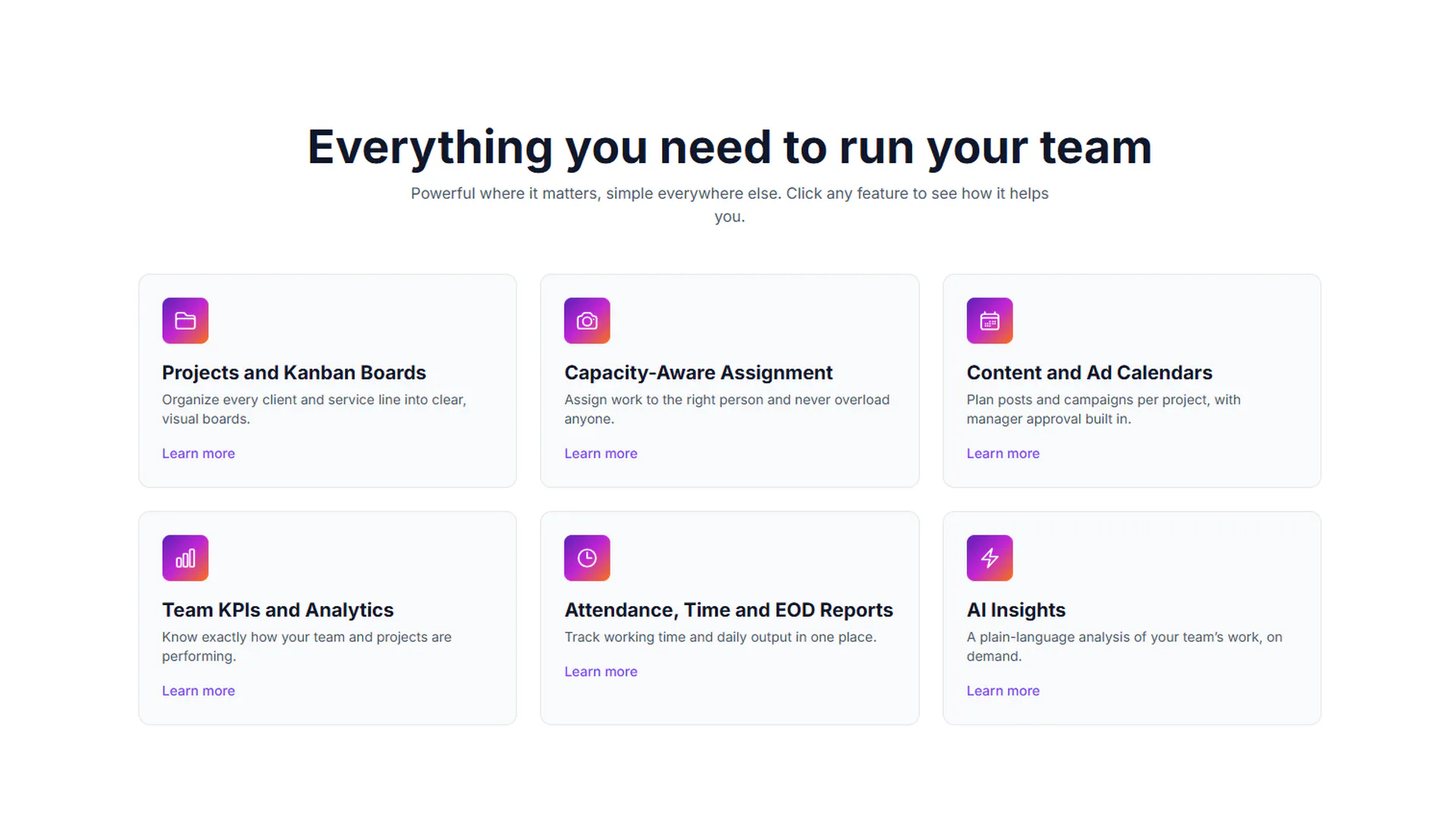Image resolution: width=1456 pixels, height=819 pixels.
Task: Click the 'Powerful where it matters' subtitle text
Action: point(730,205)
